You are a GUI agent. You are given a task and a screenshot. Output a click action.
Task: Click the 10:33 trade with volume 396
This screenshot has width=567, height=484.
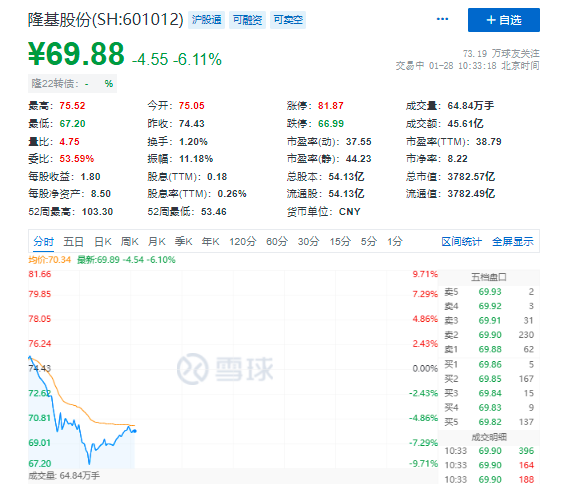click(489, 451)
